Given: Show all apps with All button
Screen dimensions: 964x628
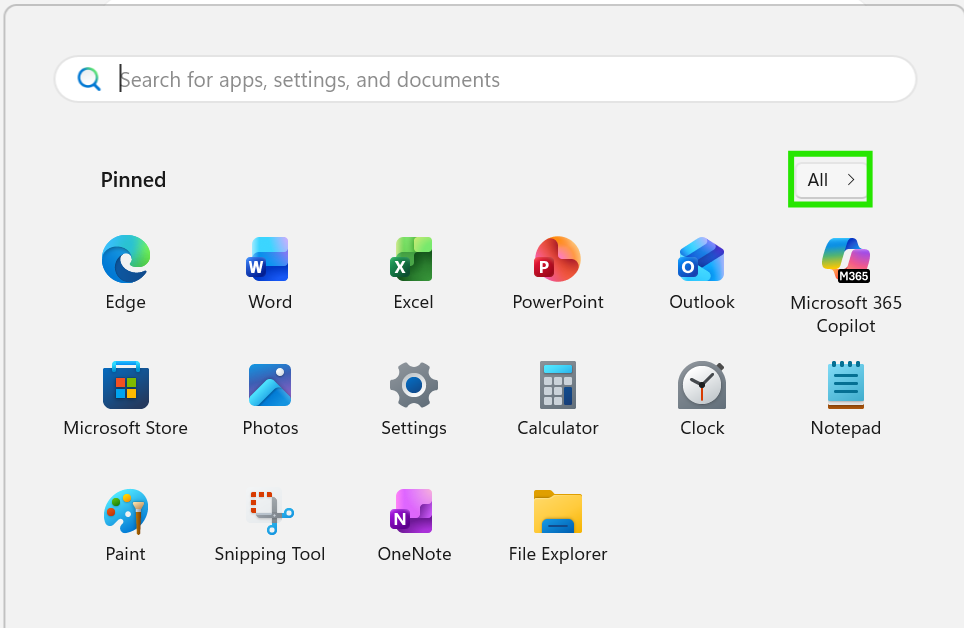Looking at the screenshot, I should [x=831, y=180].
